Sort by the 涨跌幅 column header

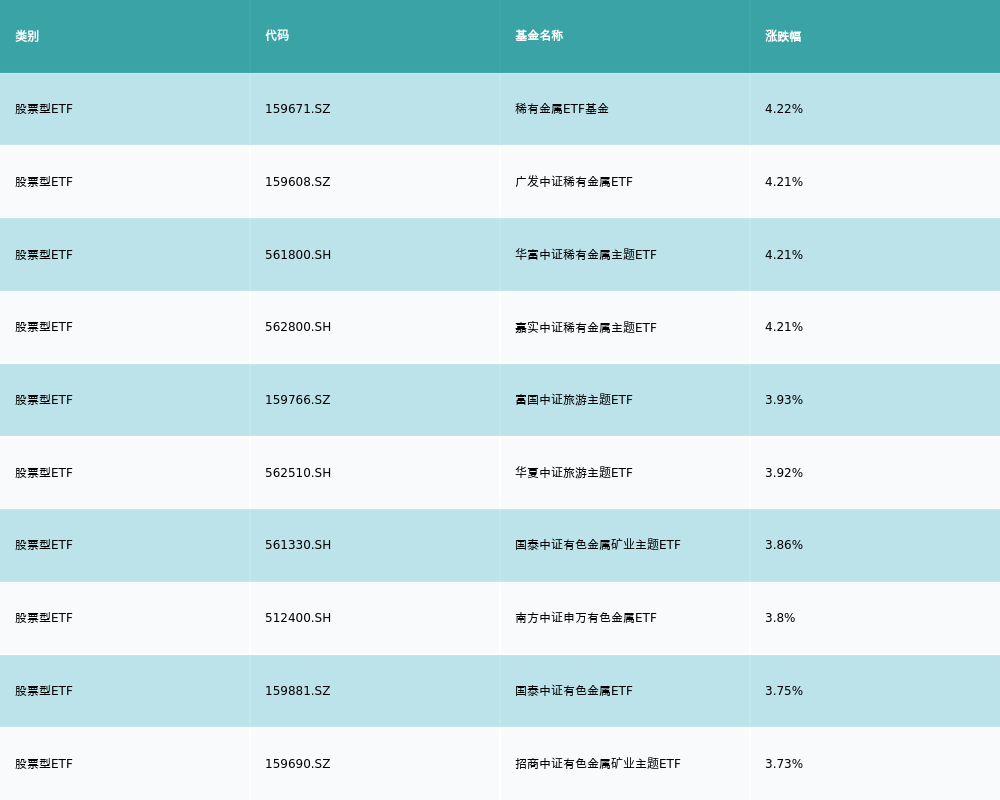point(783,36)
